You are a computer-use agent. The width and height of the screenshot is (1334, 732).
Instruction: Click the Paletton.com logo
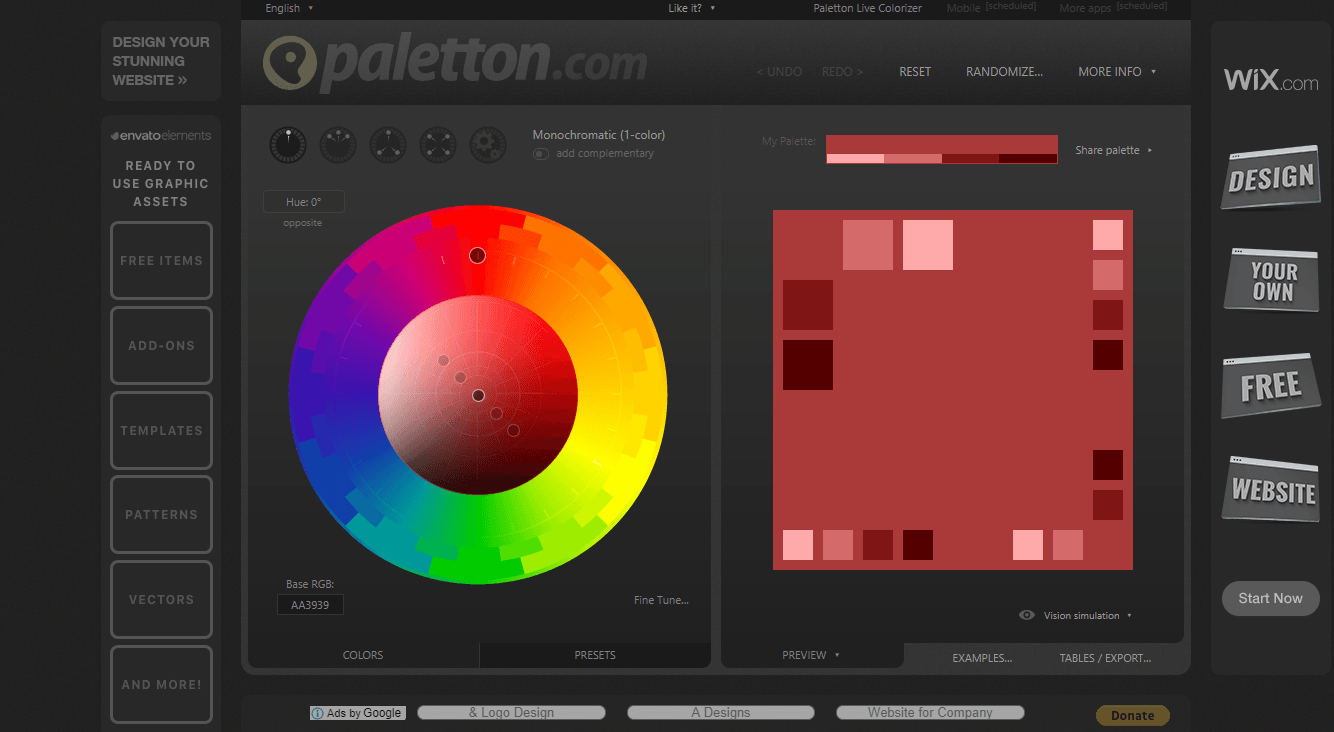[x=455, y=63]
